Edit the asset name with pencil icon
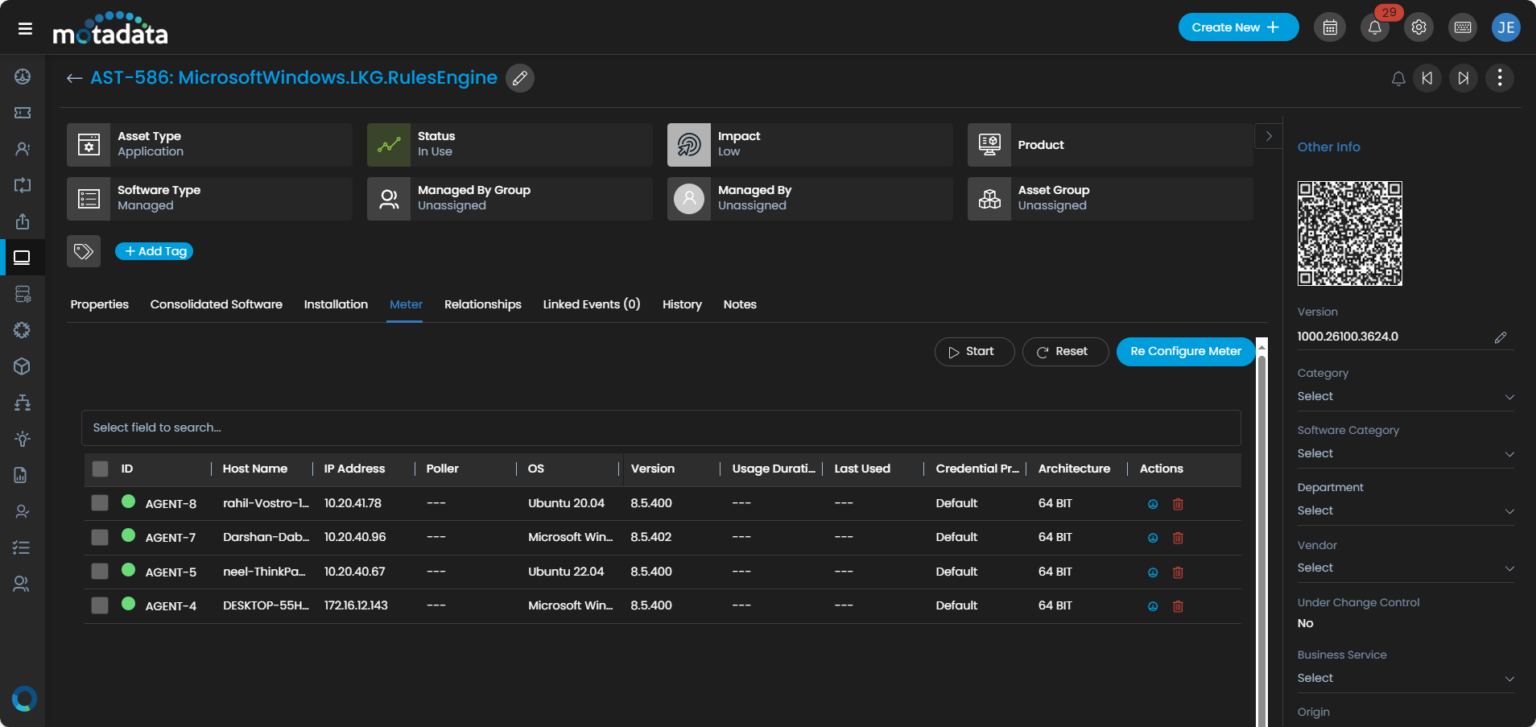This screenshot has height=727, width=1536. (x=519, y=78)
